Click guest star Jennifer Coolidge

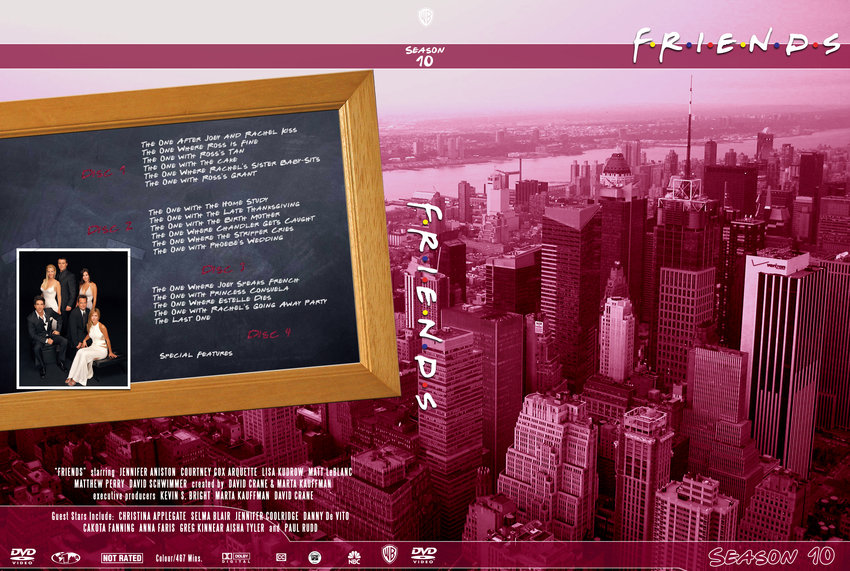click(267, 516)
